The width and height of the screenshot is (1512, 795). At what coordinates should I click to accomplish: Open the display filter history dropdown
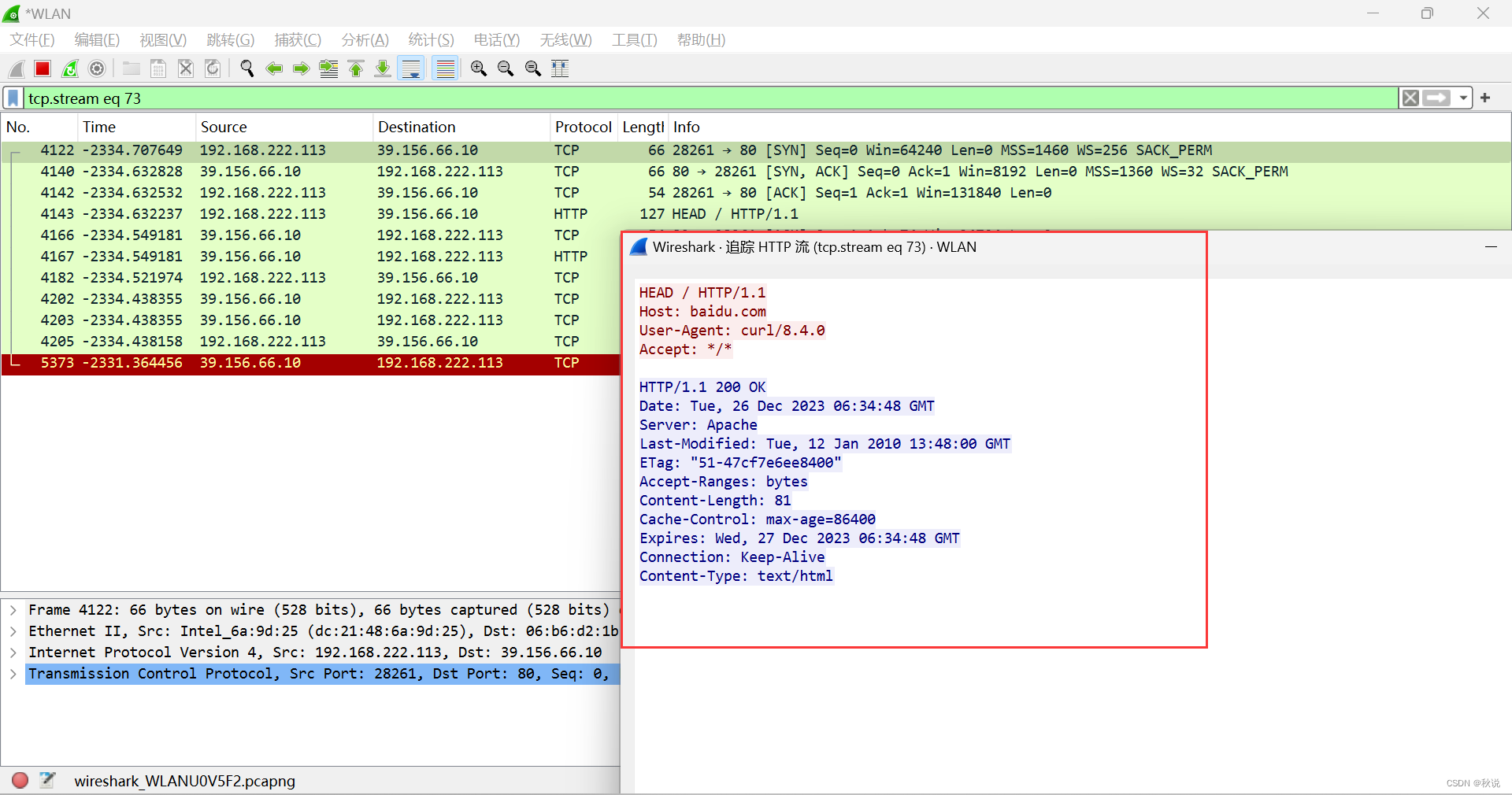[x=1463, y=98]
